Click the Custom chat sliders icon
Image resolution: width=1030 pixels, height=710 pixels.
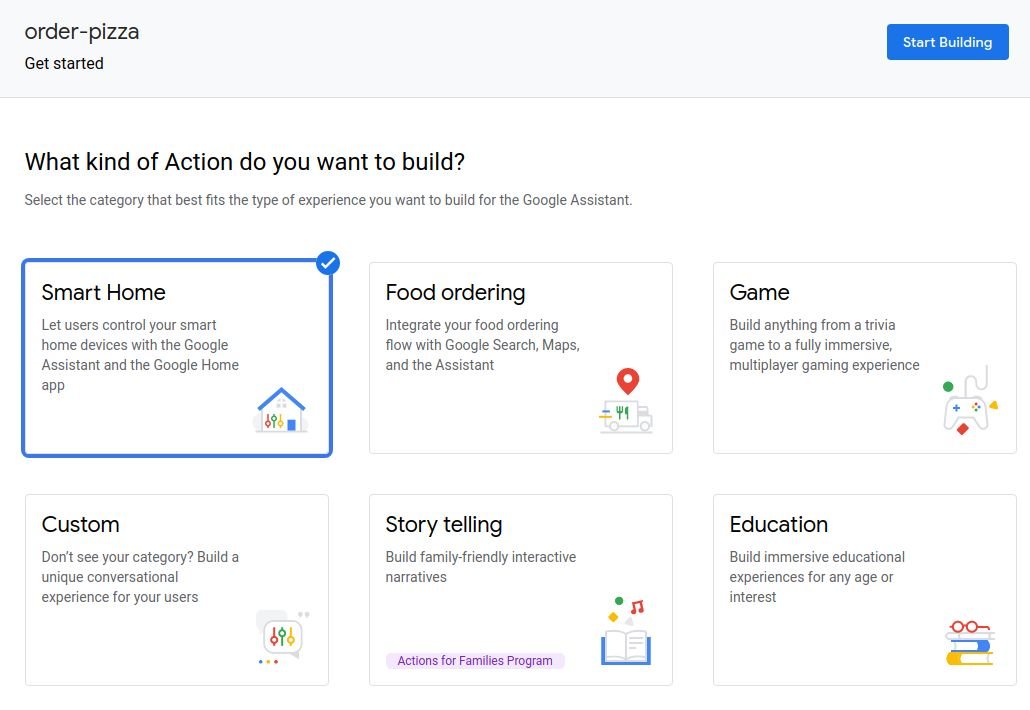point(282,638)
